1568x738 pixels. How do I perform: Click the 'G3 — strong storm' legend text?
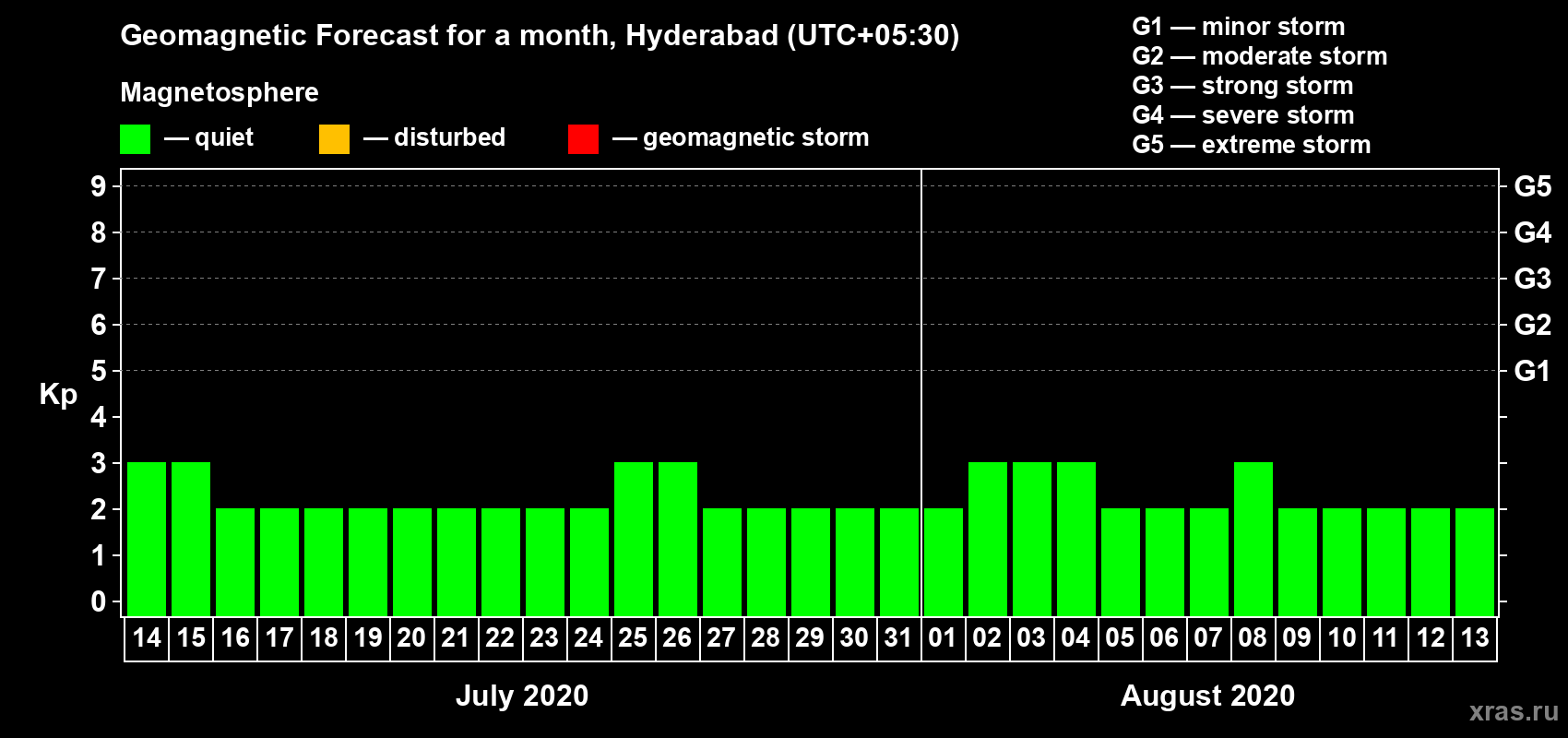point(1242,86)
